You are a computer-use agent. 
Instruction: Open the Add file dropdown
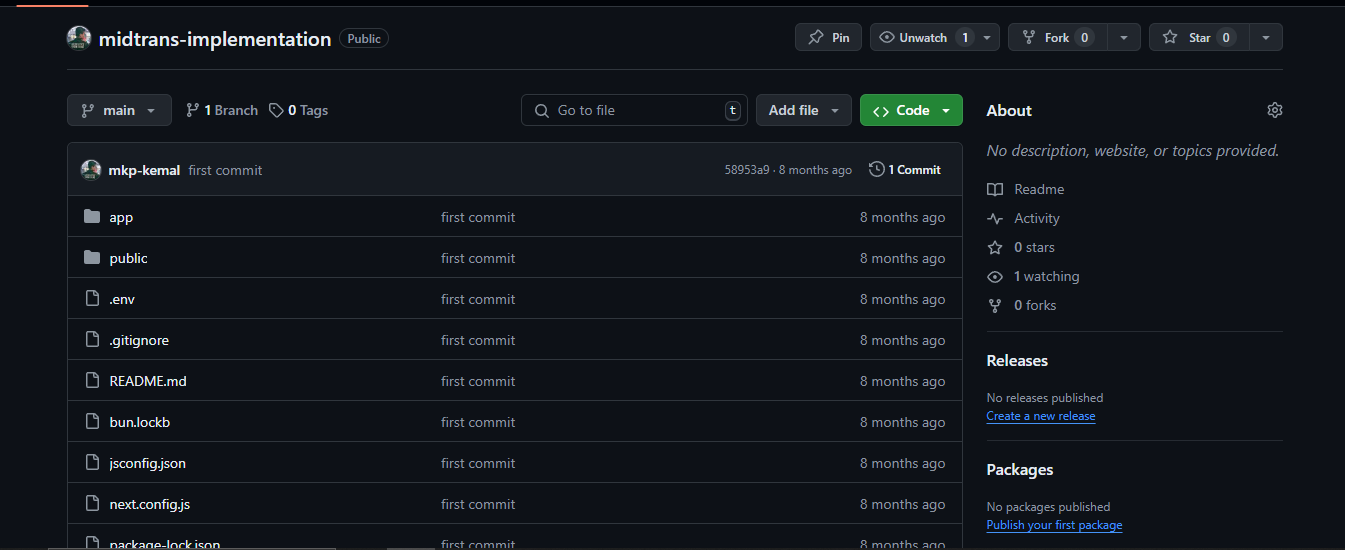click(x=803, y=110)
